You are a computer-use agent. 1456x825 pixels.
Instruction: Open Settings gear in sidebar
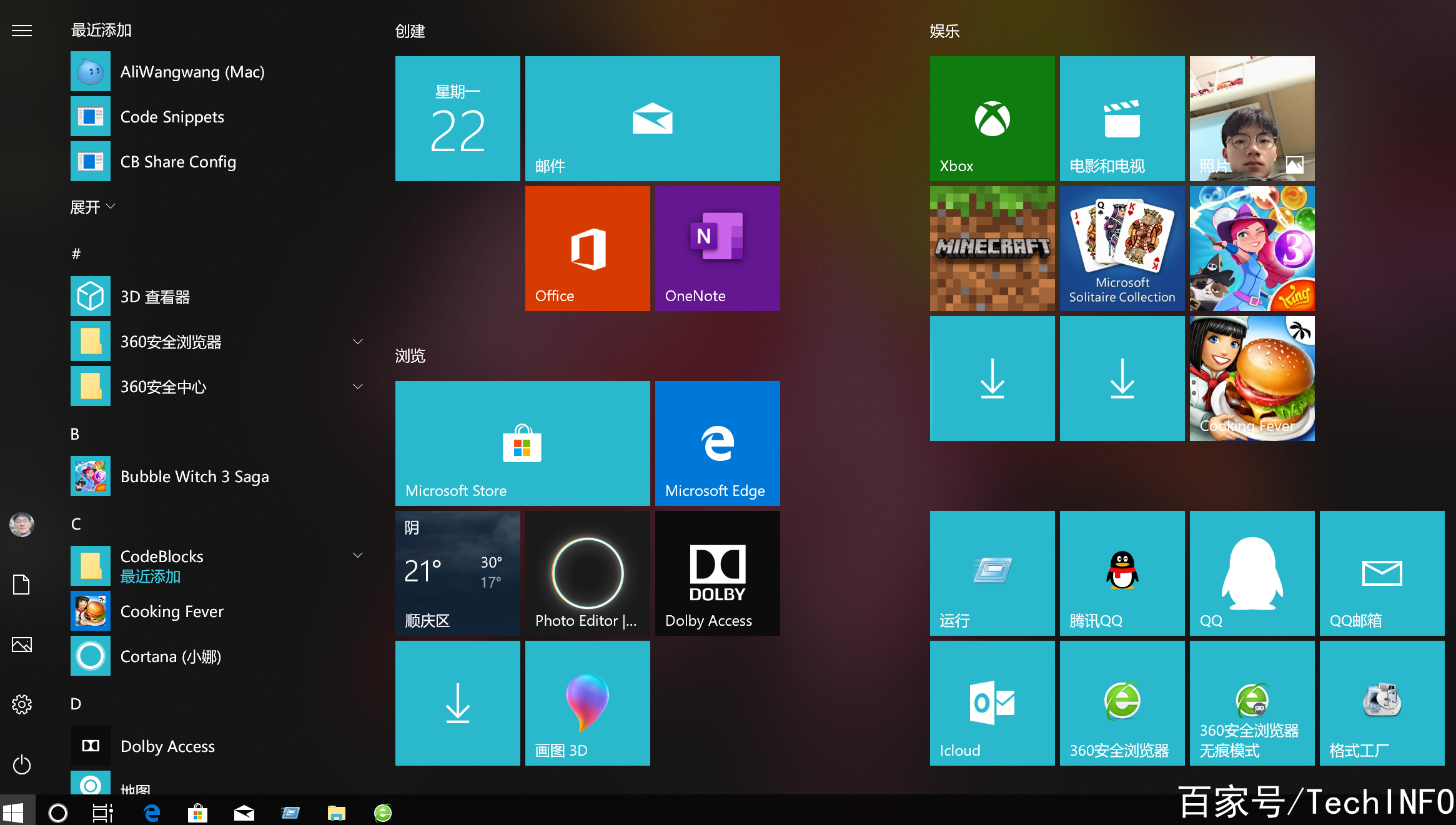click(22, 704)
